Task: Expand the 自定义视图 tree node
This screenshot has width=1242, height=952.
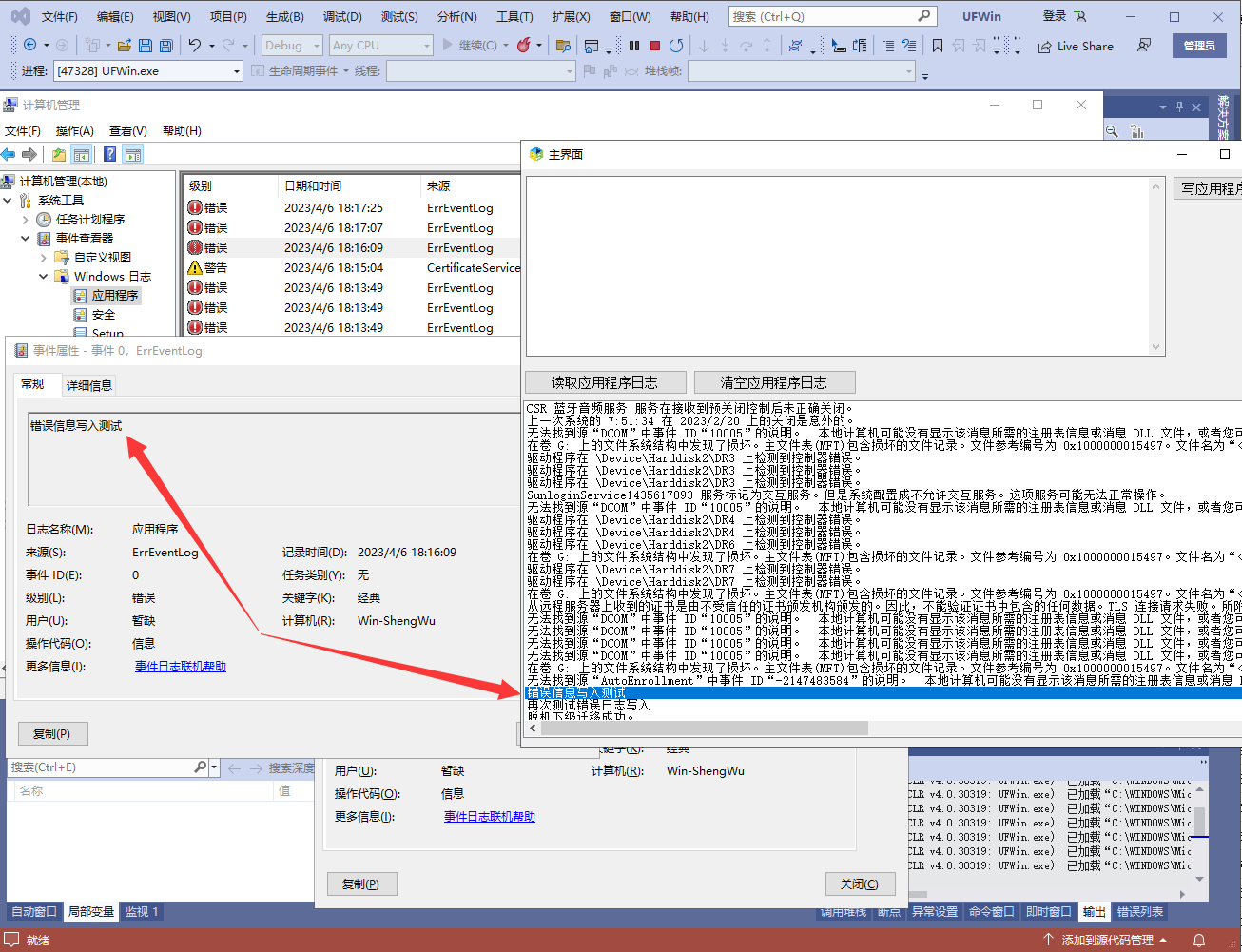Action: tap(44, 257)
